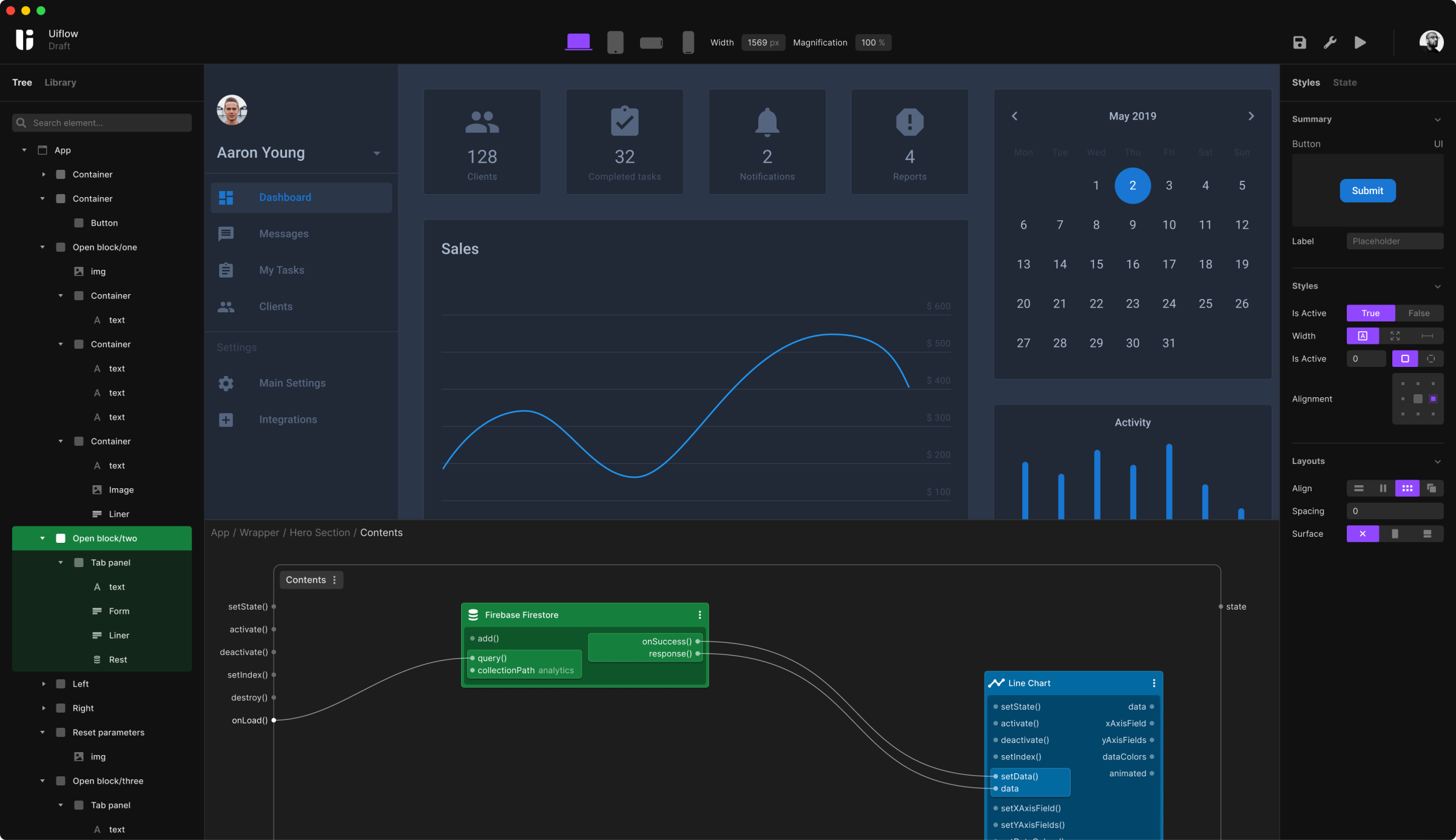The image size is (1456, 840).
Task: Save the draft using the save icon
Action: click(x=1299, y=42)
